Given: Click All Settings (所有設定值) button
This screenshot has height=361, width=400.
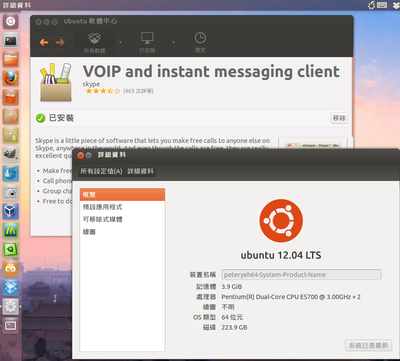Looking at the screenshot, I should [x=101, y=171].
